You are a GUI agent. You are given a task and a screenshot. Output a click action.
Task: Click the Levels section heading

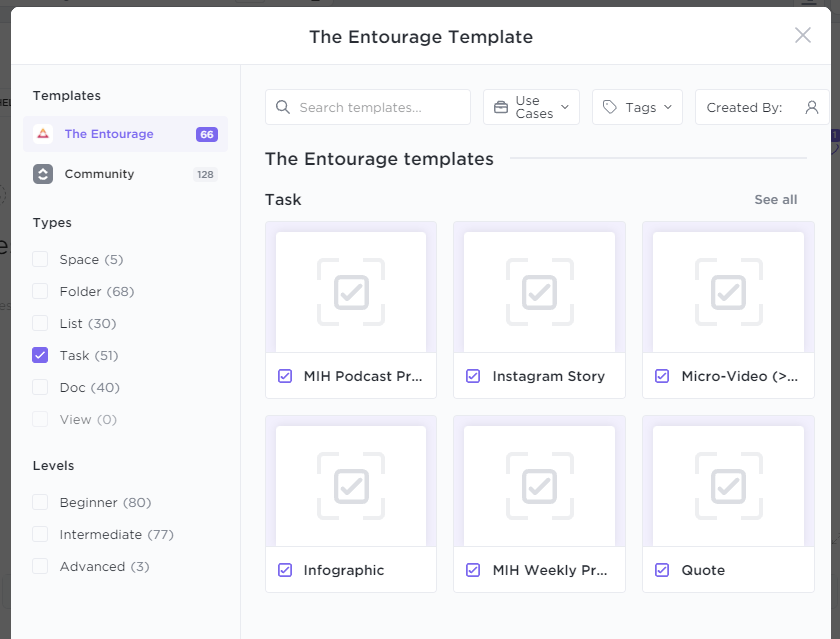click(x=53, y=465)
